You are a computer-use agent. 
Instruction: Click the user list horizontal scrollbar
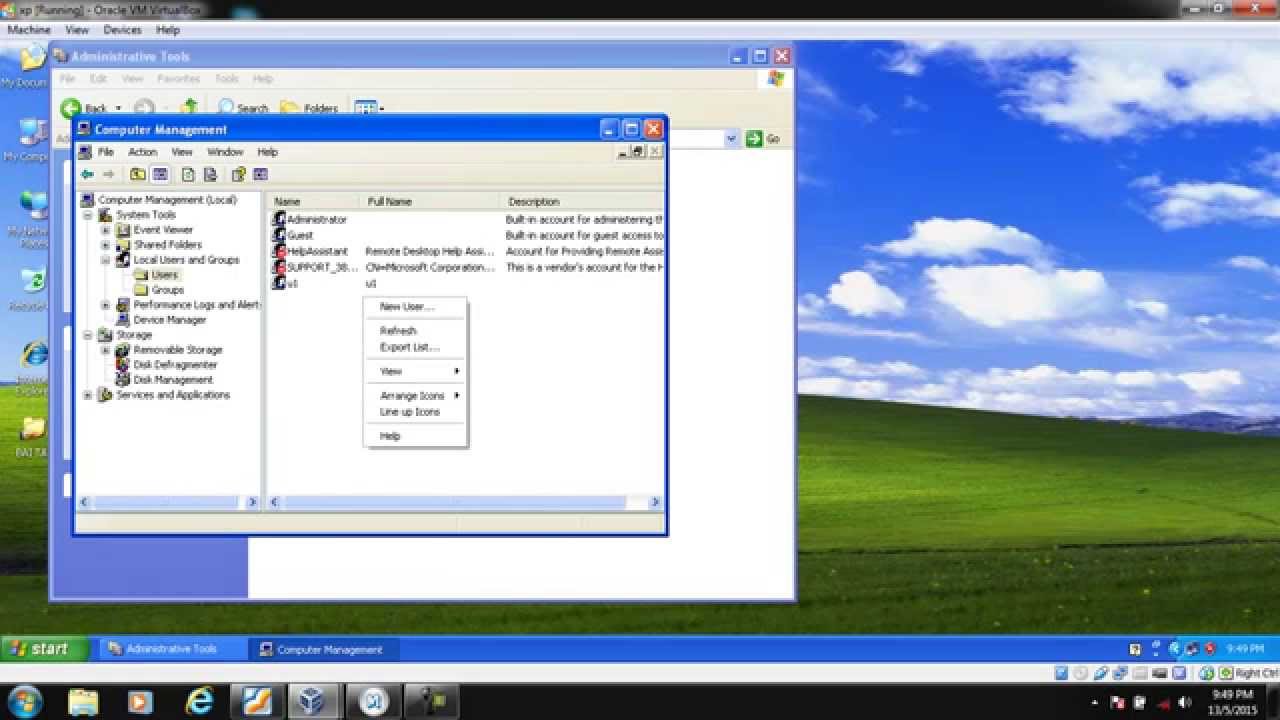(x=464, y=502)
